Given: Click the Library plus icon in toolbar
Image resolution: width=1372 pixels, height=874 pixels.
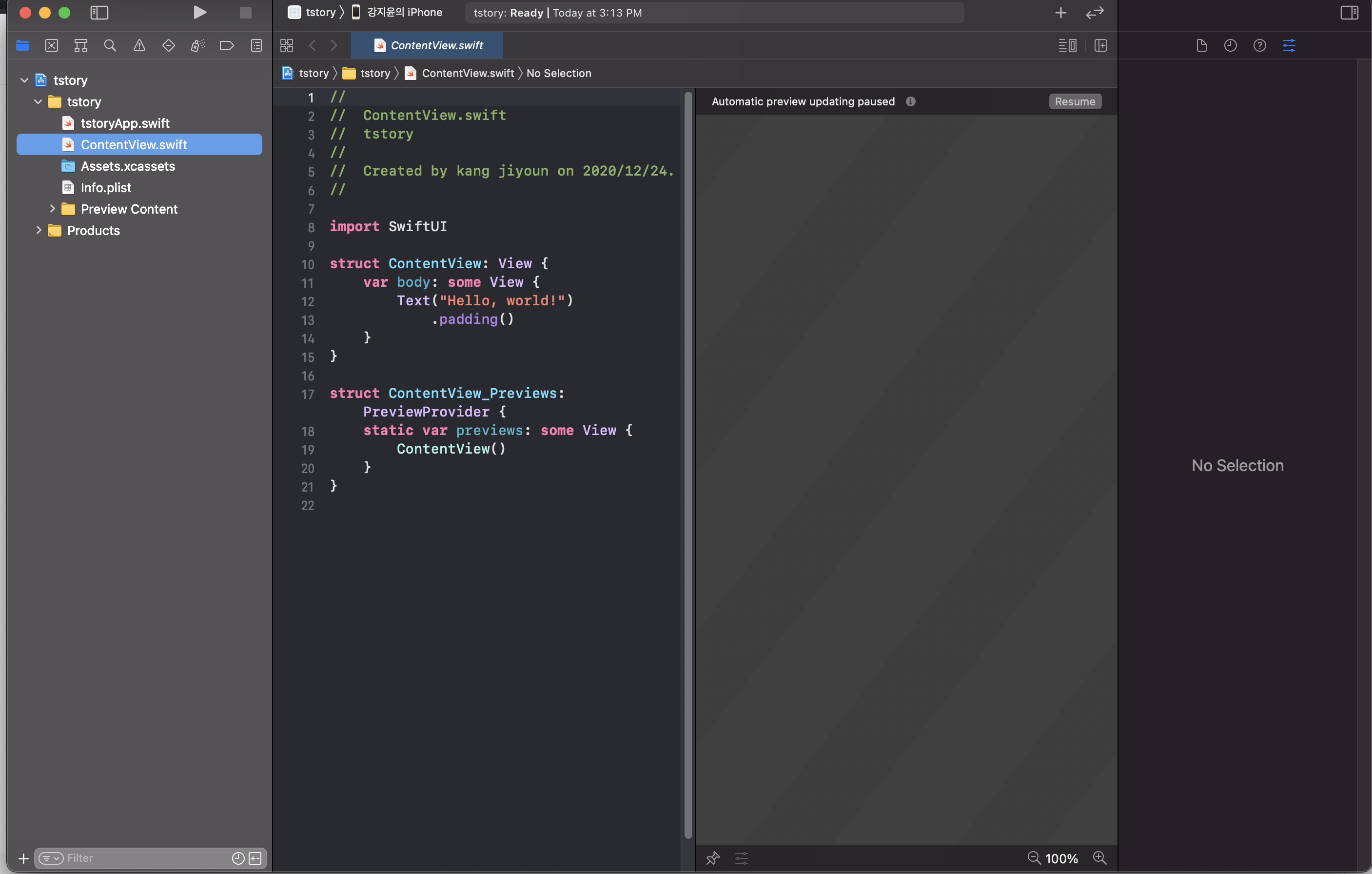Looking at the screenshot, I should point(1060,13).
